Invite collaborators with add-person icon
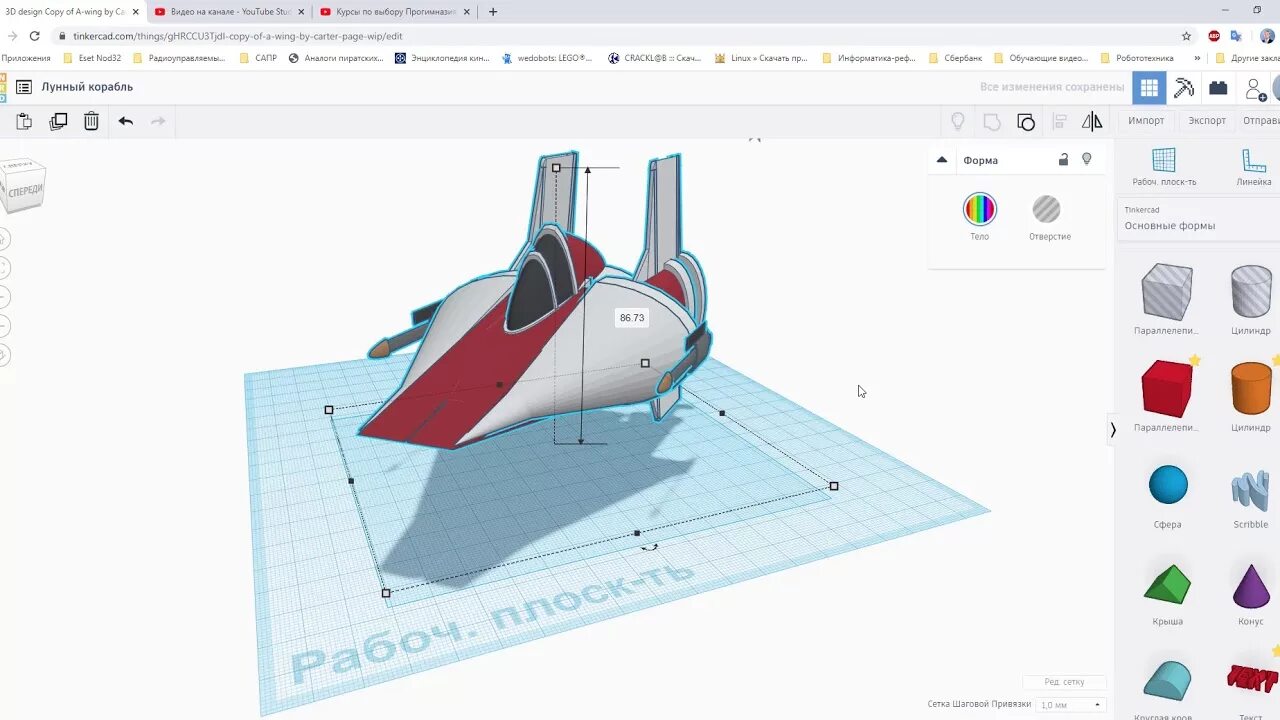Image resolution: width=1280 pixels, height=720 pixels. (x=1255, y=89)
